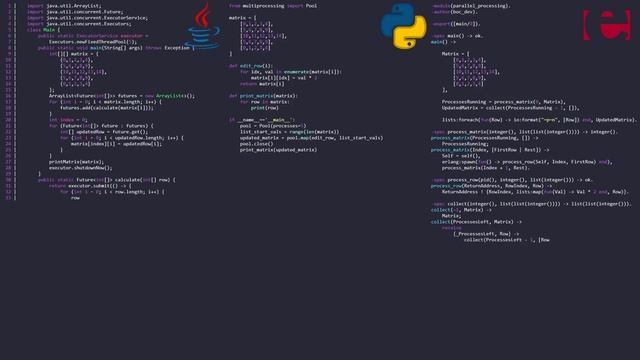
Task: Click 'ReturnAddress ! {RowIndex, lists:map' line
Action: point(535,192)
